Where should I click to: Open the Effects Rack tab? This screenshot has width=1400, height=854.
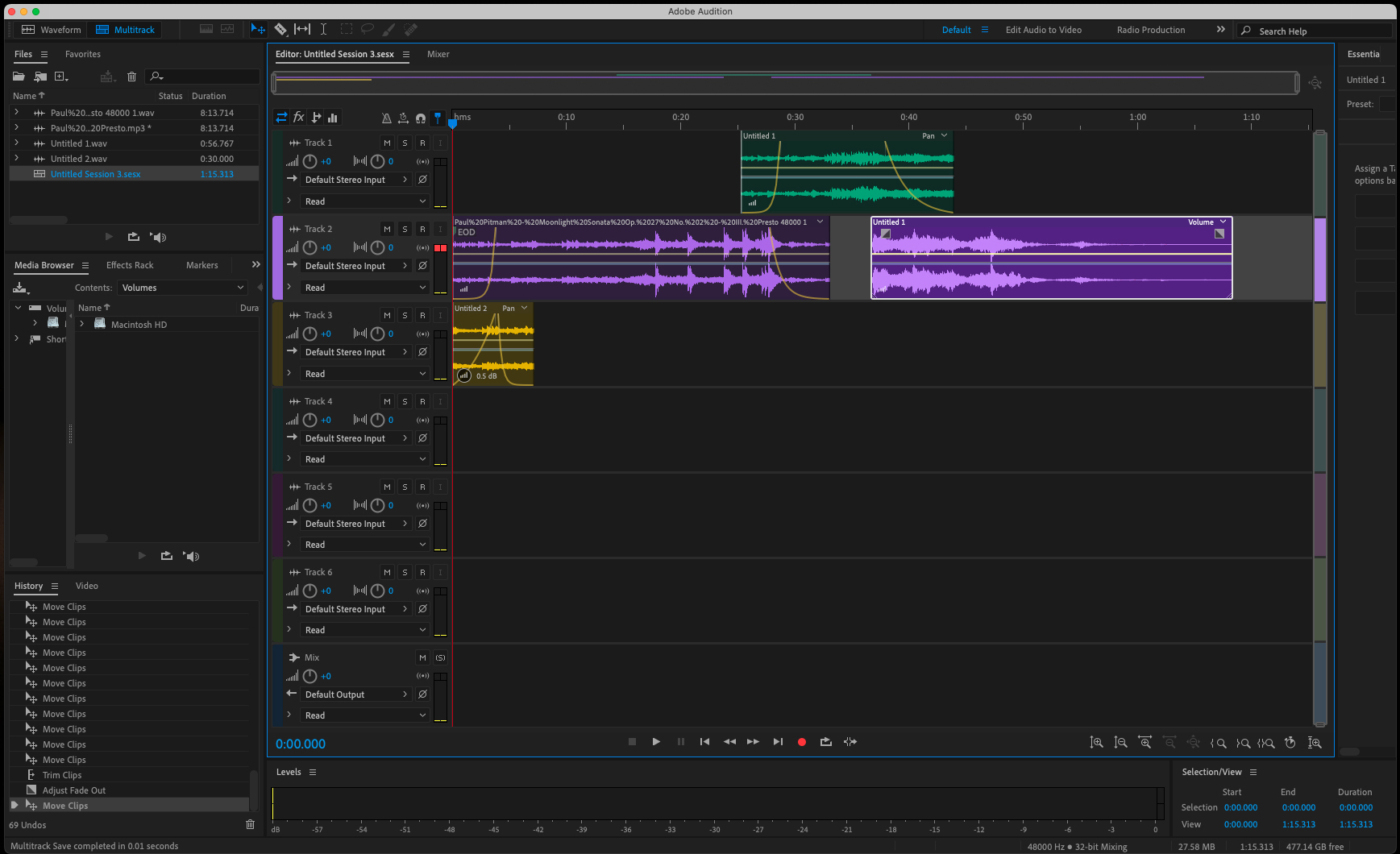tap(130, 265)
